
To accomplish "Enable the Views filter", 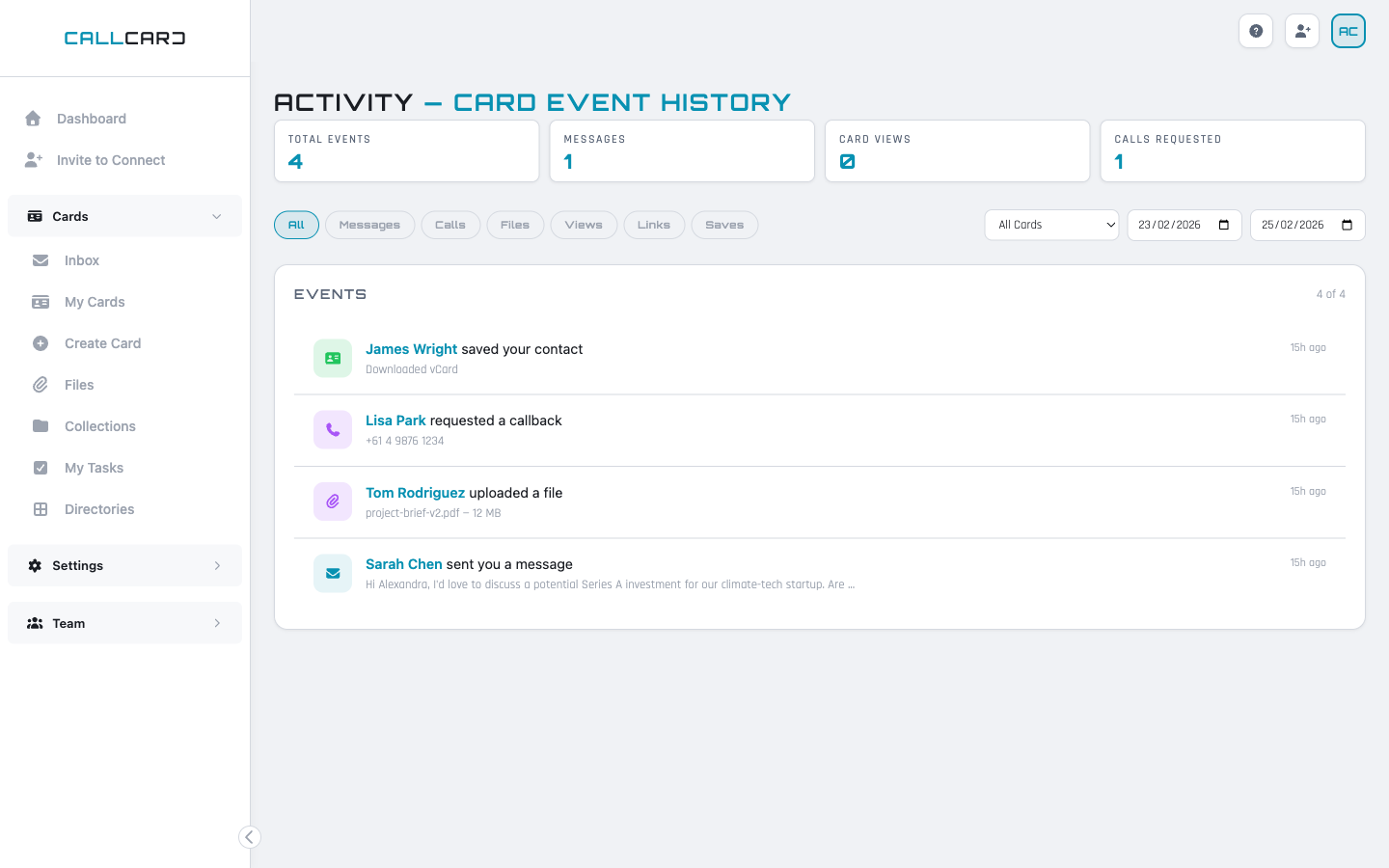I will click(x=584, y=225).
